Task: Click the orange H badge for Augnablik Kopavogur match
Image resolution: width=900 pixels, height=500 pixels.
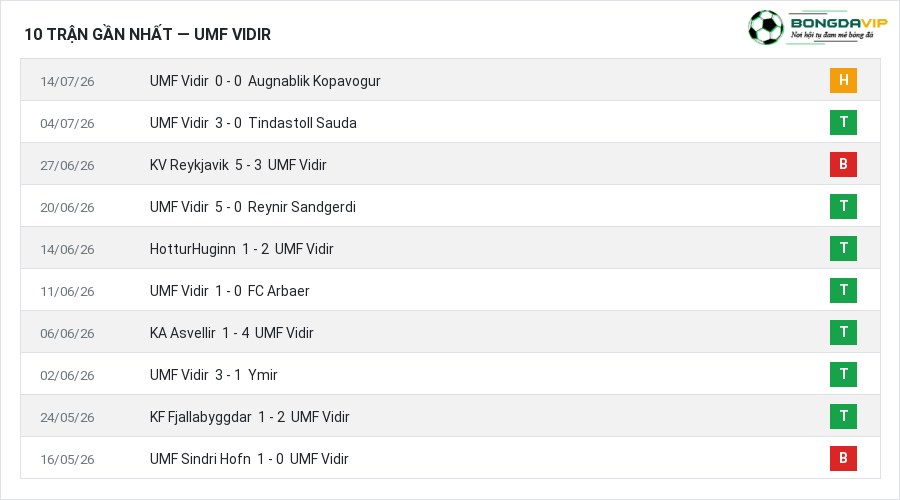Action: tap(843, 80)
